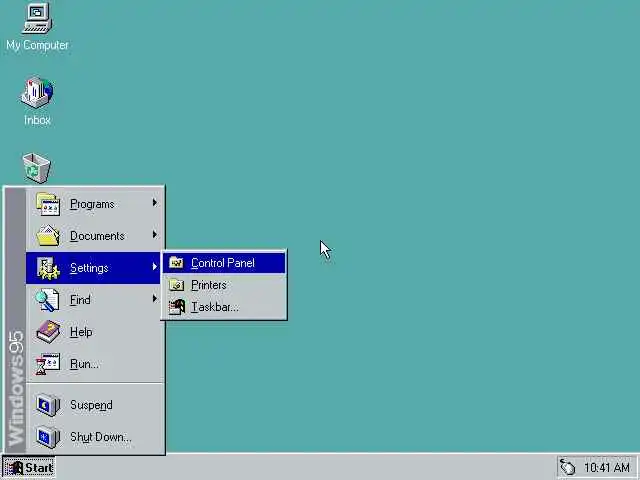Image resolution: width=640 pixels, height=480 pixels.
Task: Click the Find magnifier icon in Start menu
Action: tap(48, 300)
